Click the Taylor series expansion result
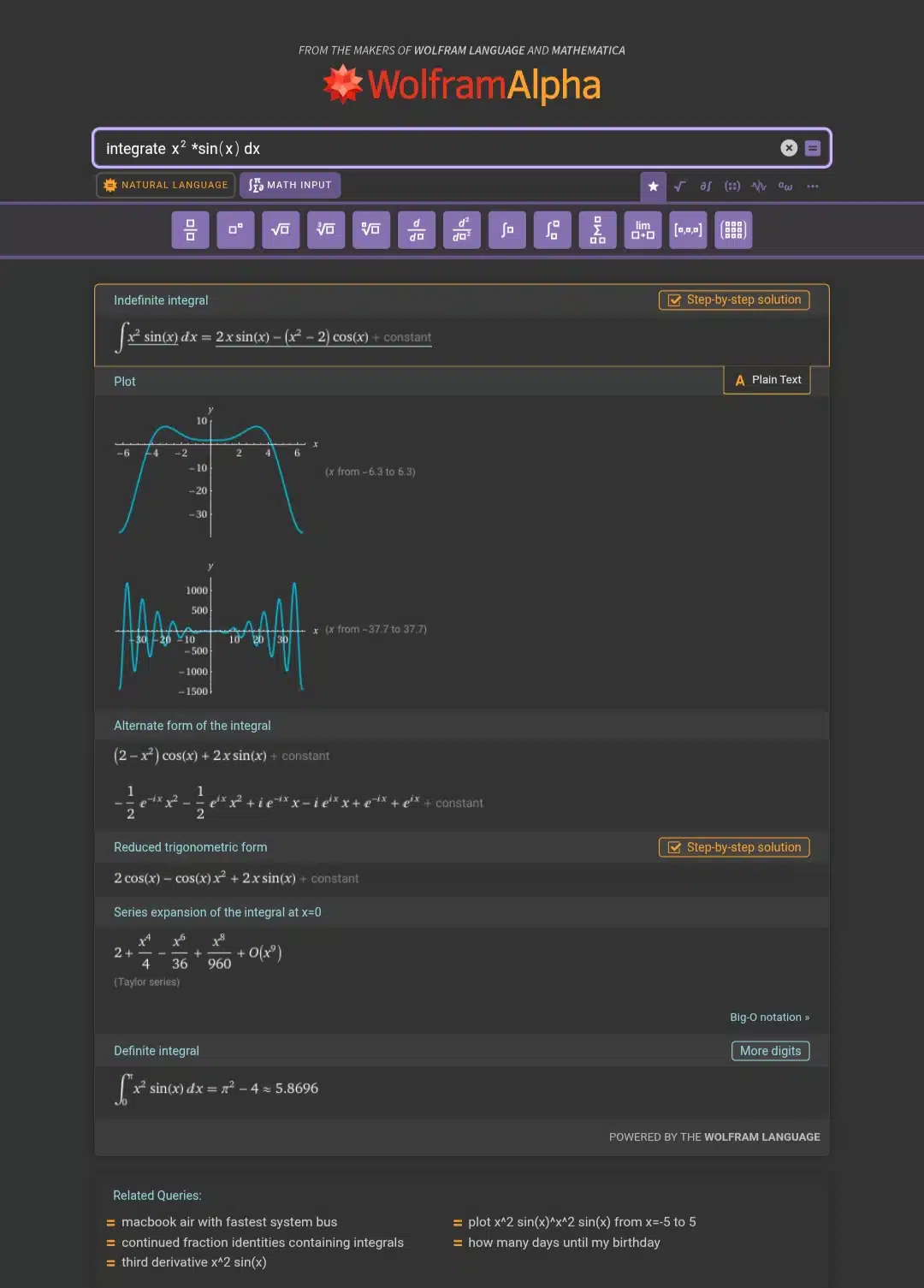Image resolution: width=924 pixels, height=1288 pixels. coord(198,952)
